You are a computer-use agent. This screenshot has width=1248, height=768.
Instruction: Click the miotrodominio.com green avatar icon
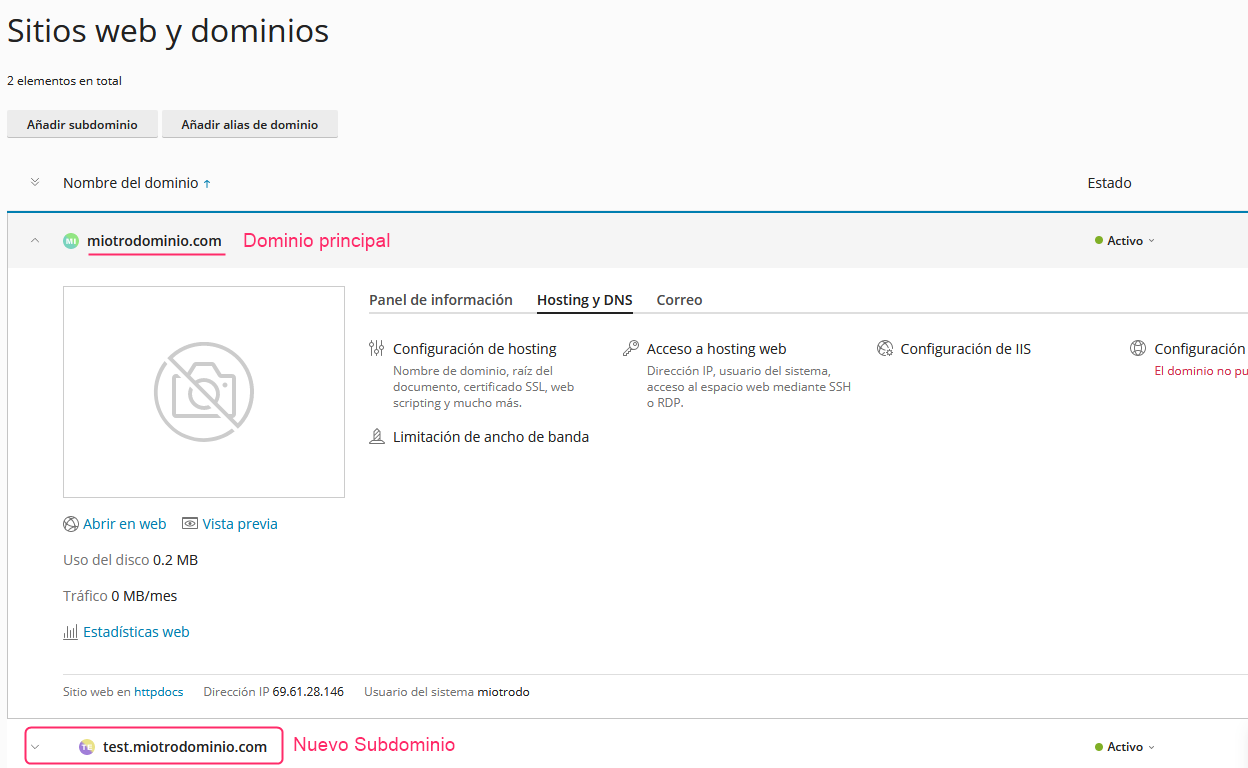point(71,241)
